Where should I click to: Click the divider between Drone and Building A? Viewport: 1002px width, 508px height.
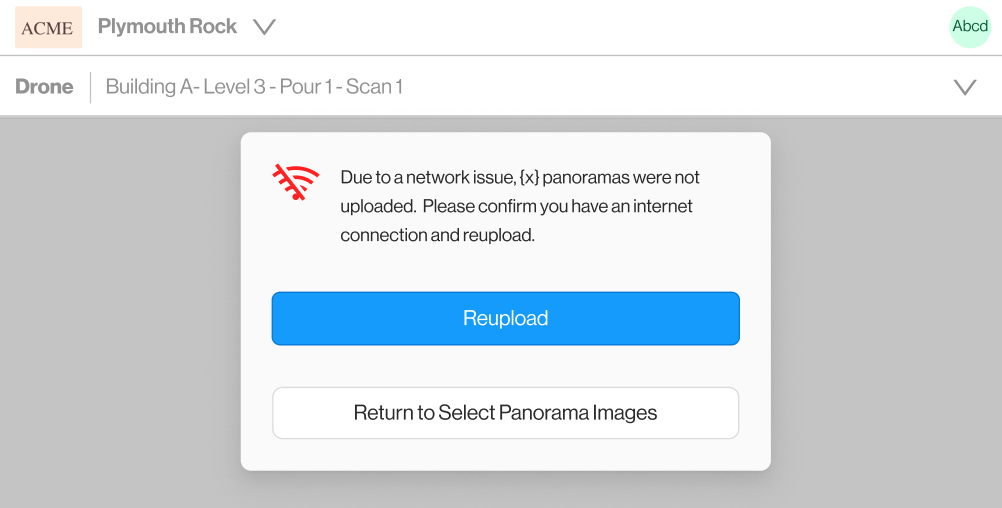tap(90, 87)
